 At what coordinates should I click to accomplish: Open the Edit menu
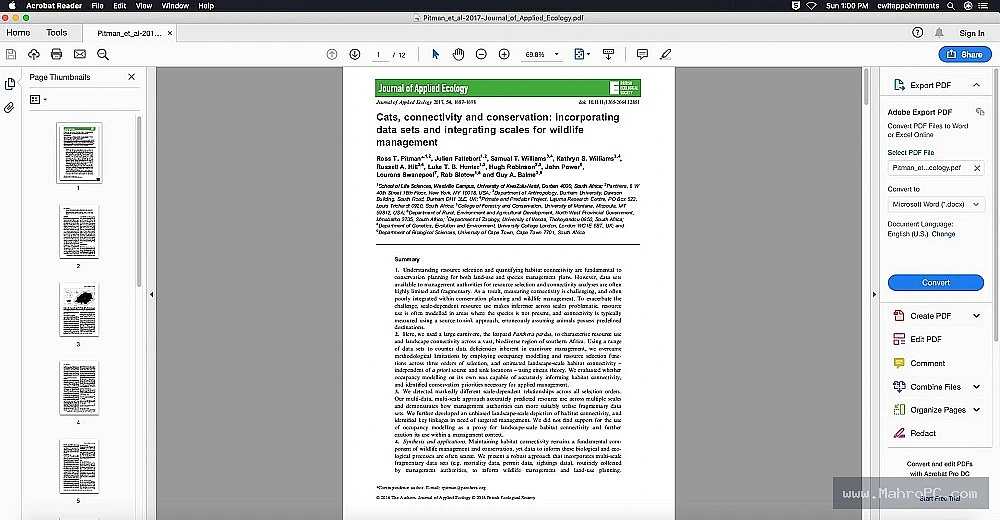click(120, 6)
